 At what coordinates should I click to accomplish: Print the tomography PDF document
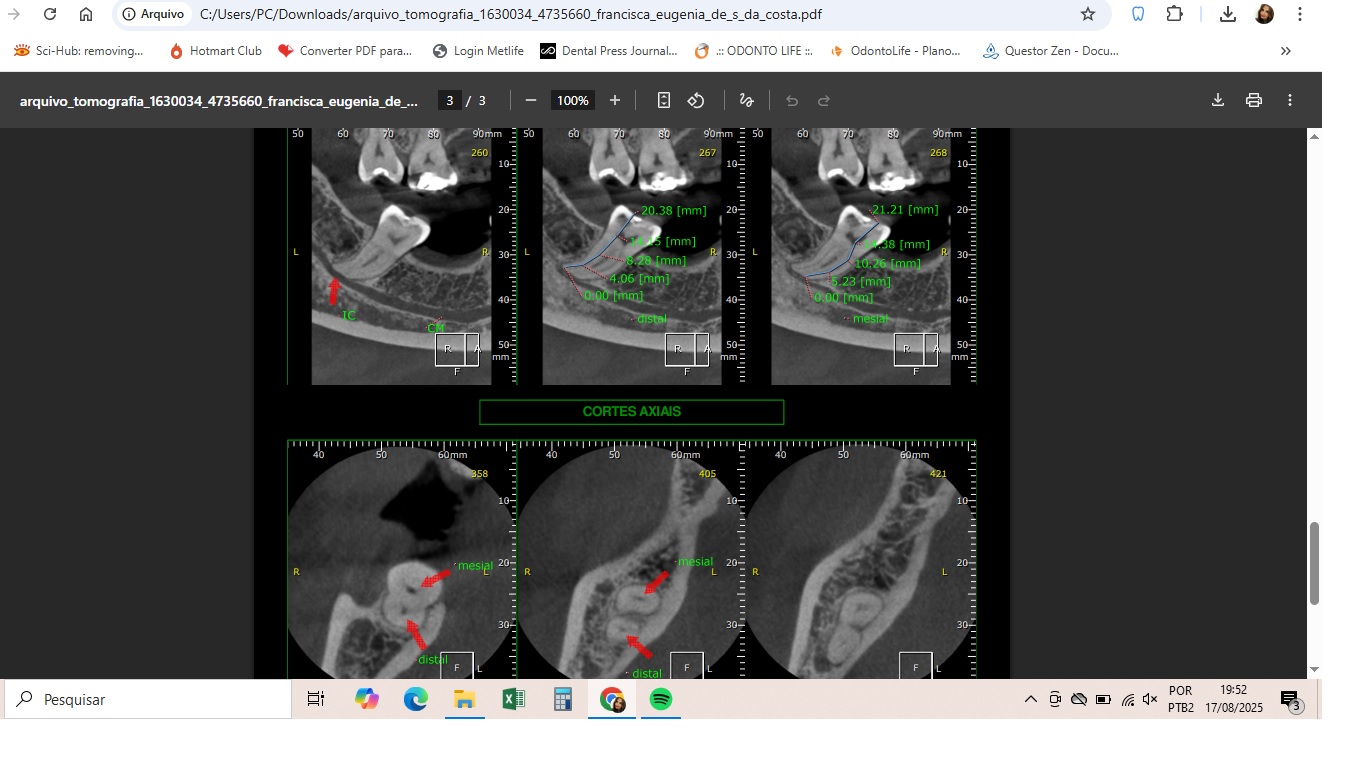[x=1254, y=100]
